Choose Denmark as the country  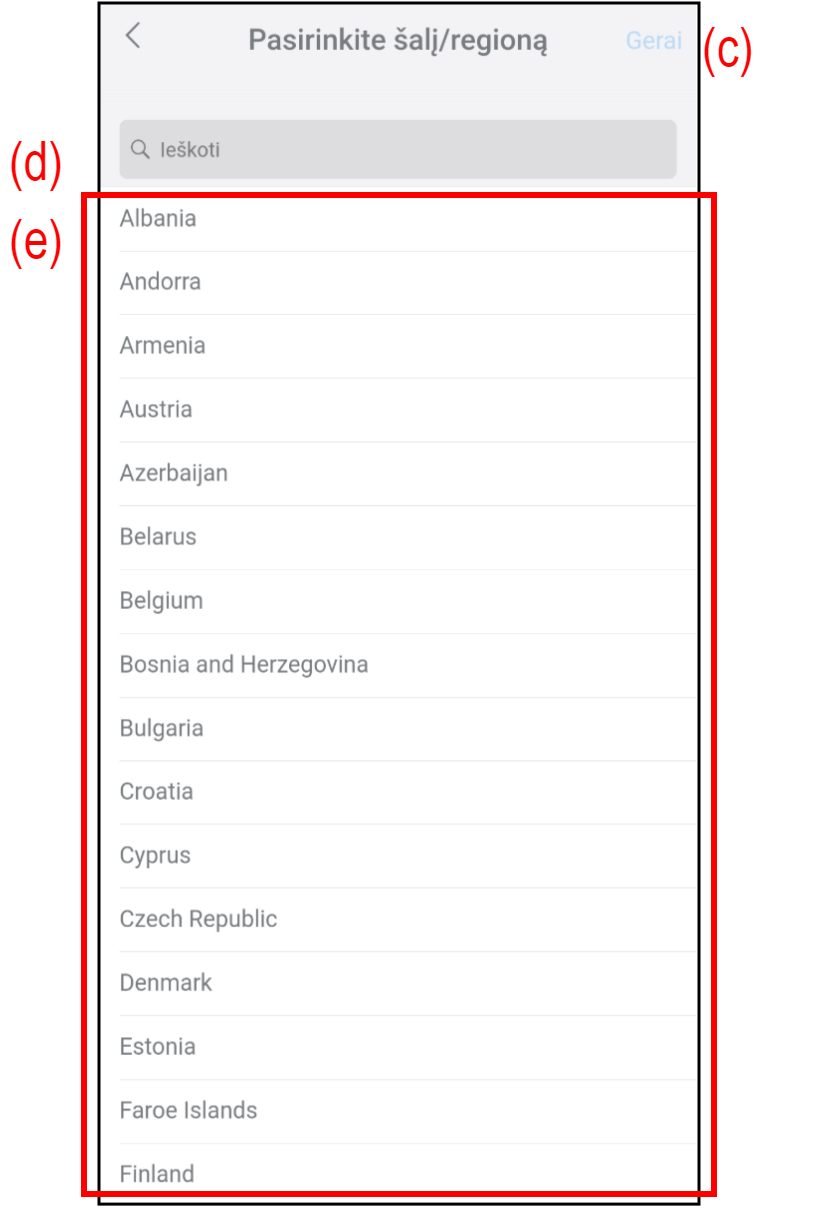point(166,983)
